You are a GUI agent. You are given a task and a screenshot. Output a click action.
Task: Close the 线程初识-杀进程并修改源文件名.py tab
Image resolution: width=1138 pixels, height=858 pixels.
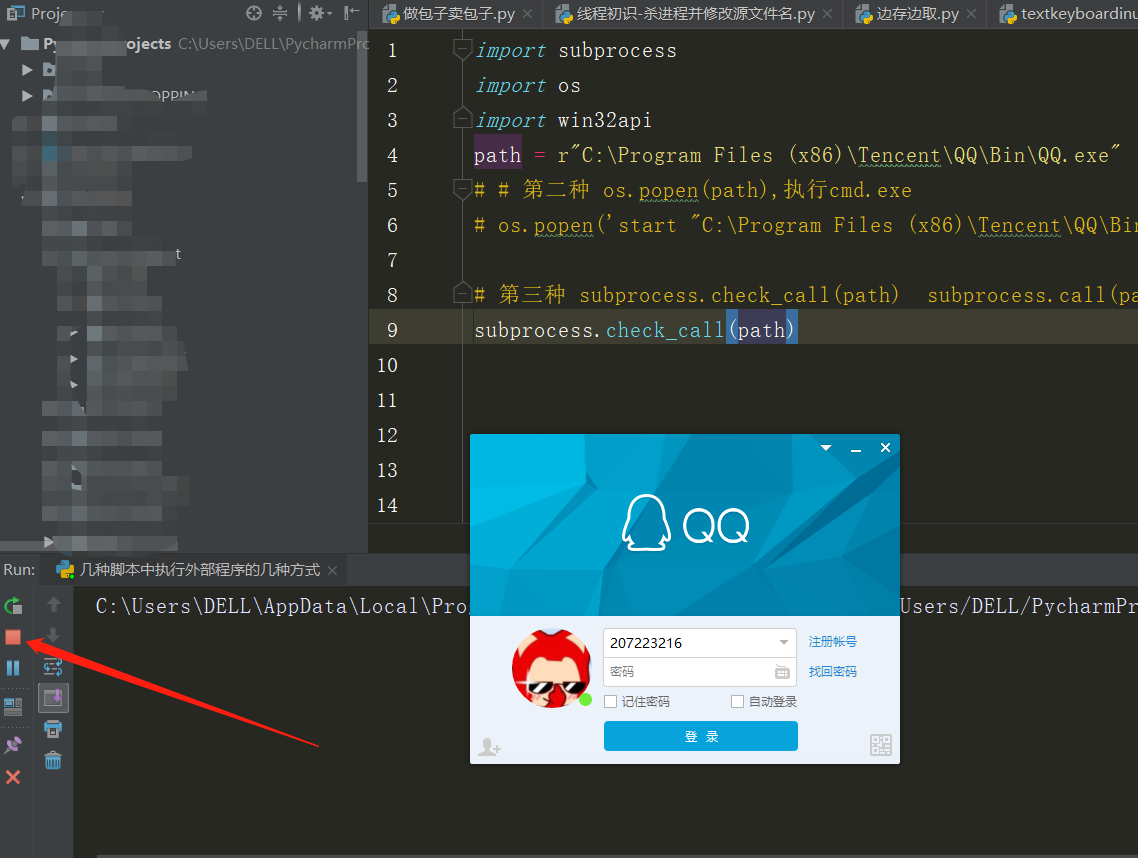(828, 14)
